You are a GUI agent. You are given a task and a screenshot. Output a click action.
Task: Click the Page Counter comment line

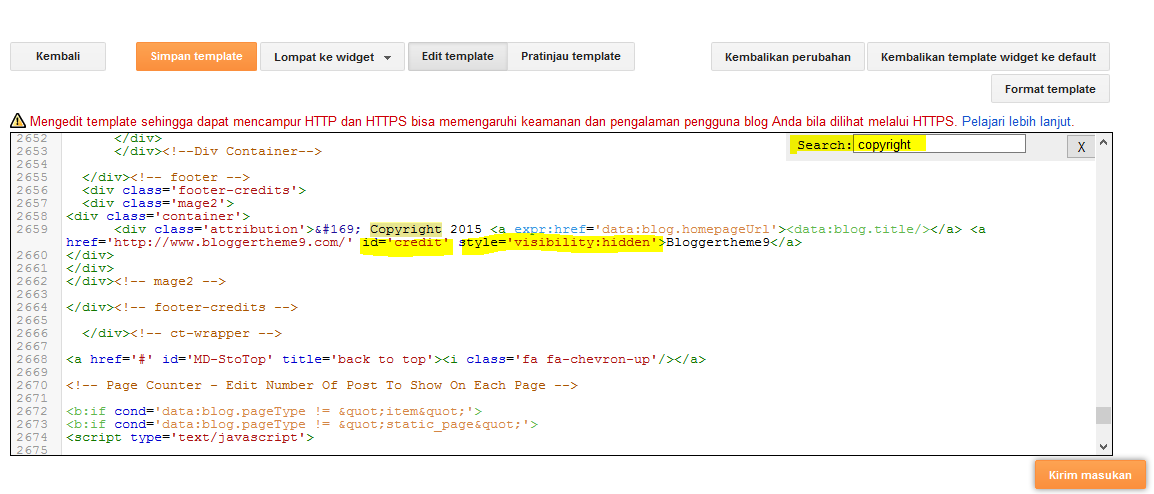[322, 385]
